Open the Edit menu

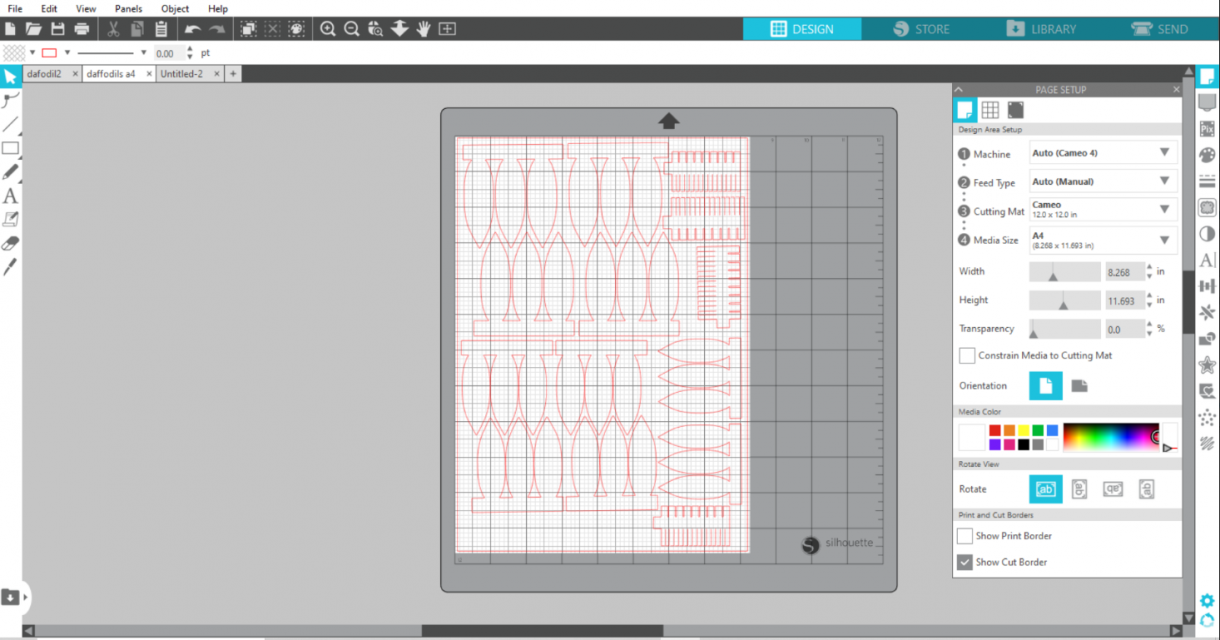coord(49,8)
